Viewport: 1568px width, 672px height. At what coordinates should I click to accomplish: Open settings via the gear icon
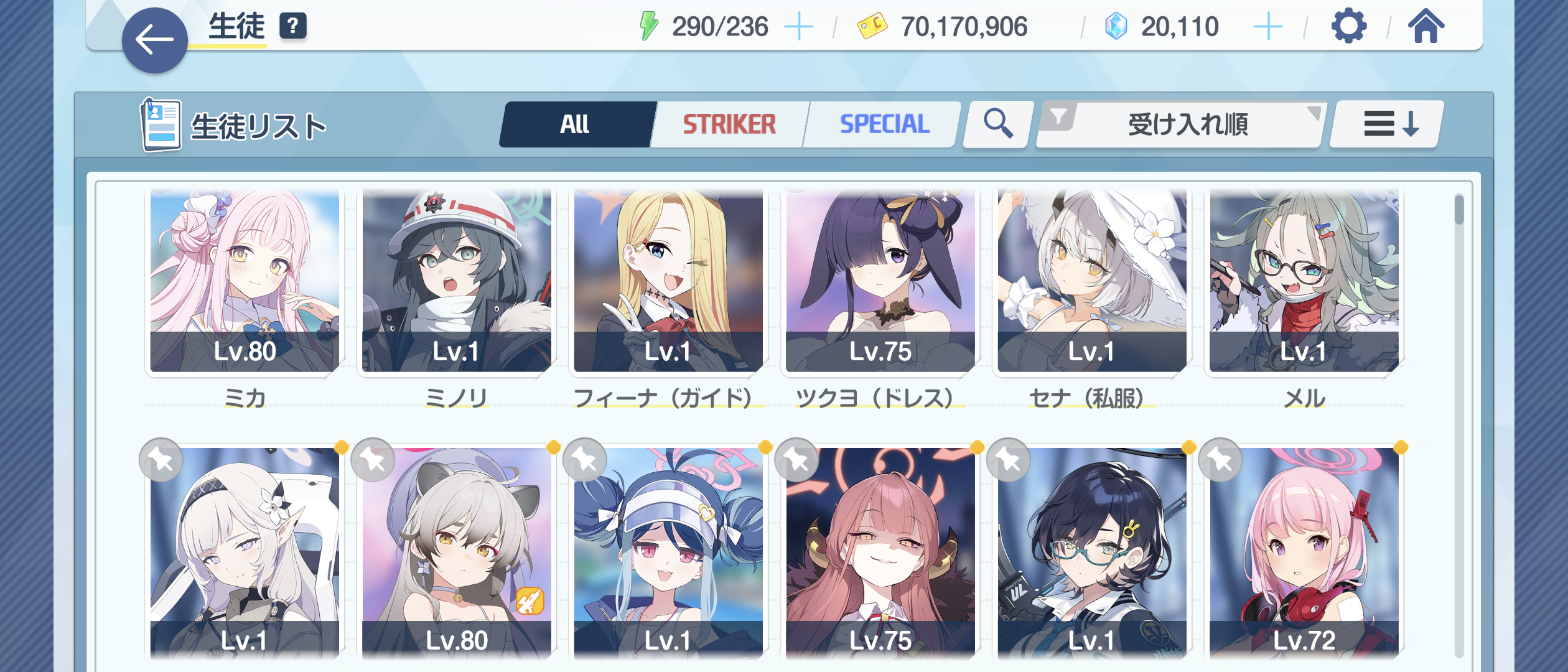click(x=1349, y=26)
